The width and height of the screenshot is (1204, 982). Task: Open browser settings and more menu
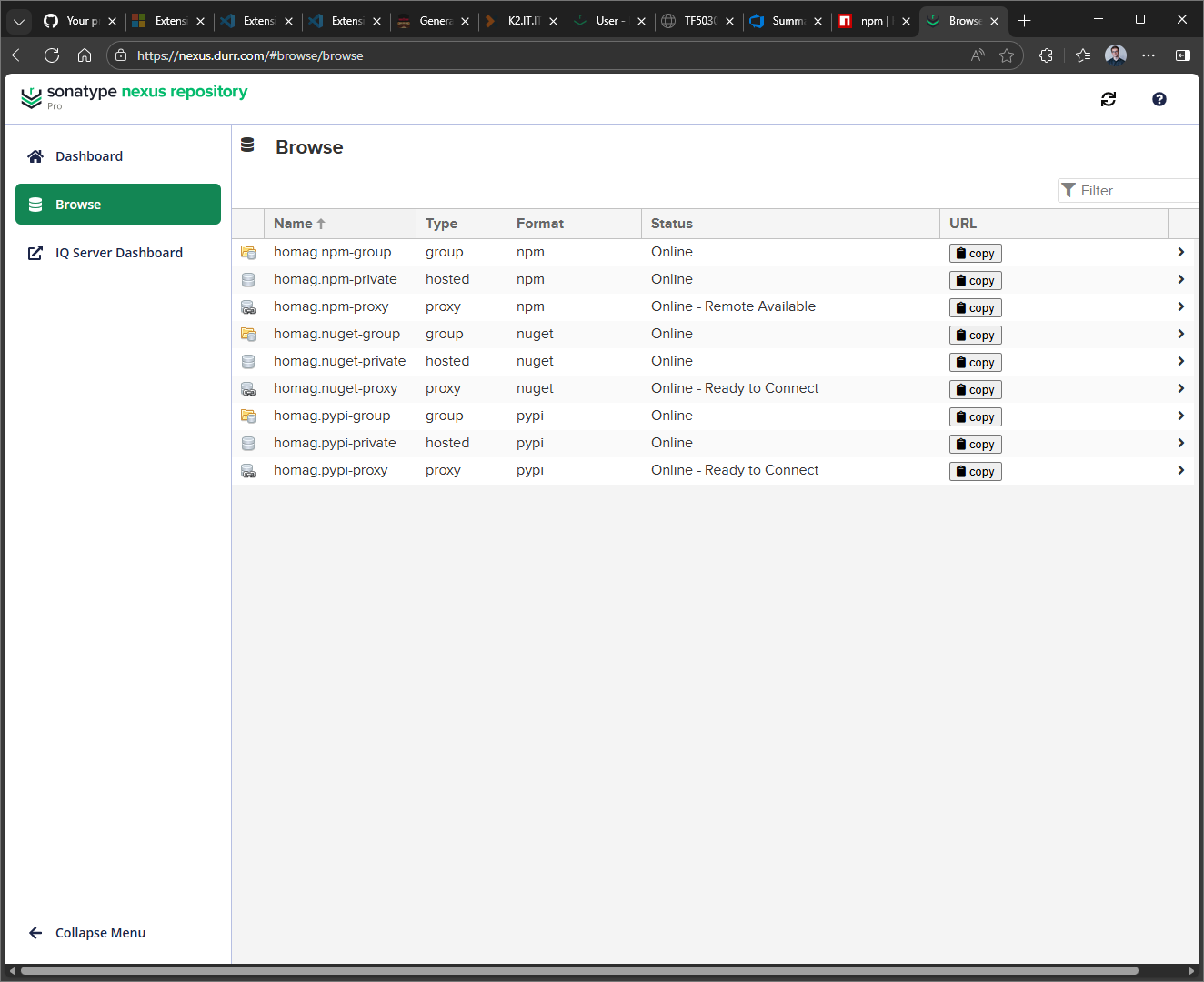click(x=1149, y=55)
